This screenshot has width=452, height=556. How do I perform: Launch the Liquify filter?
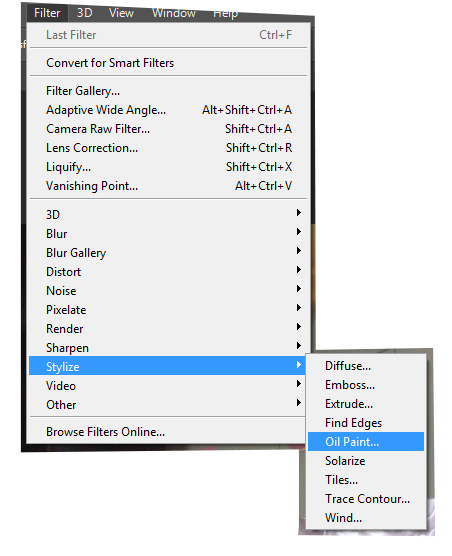click(167, 167)
